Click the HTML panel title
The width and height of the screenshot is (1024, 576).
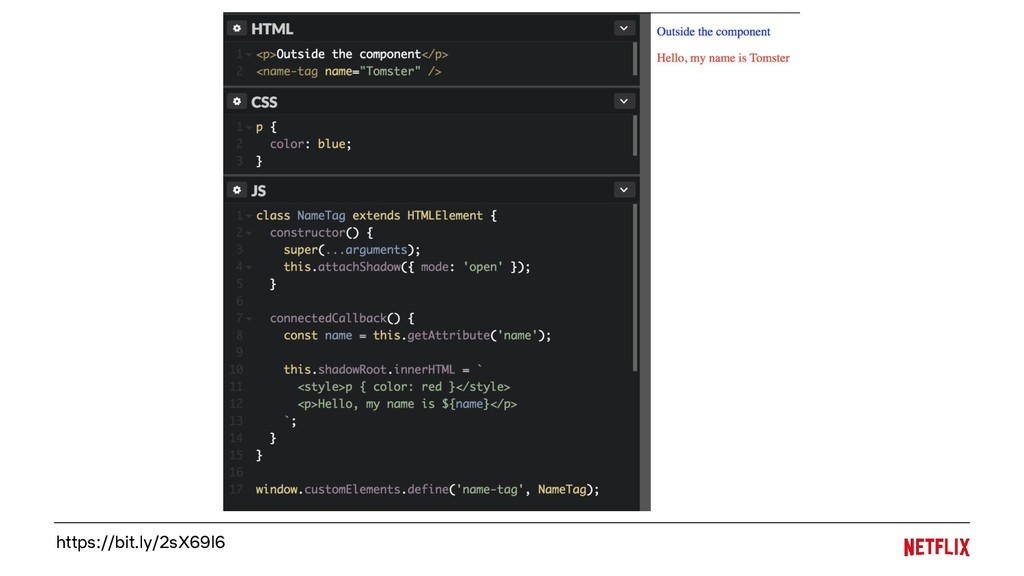[x=272, y=29]
